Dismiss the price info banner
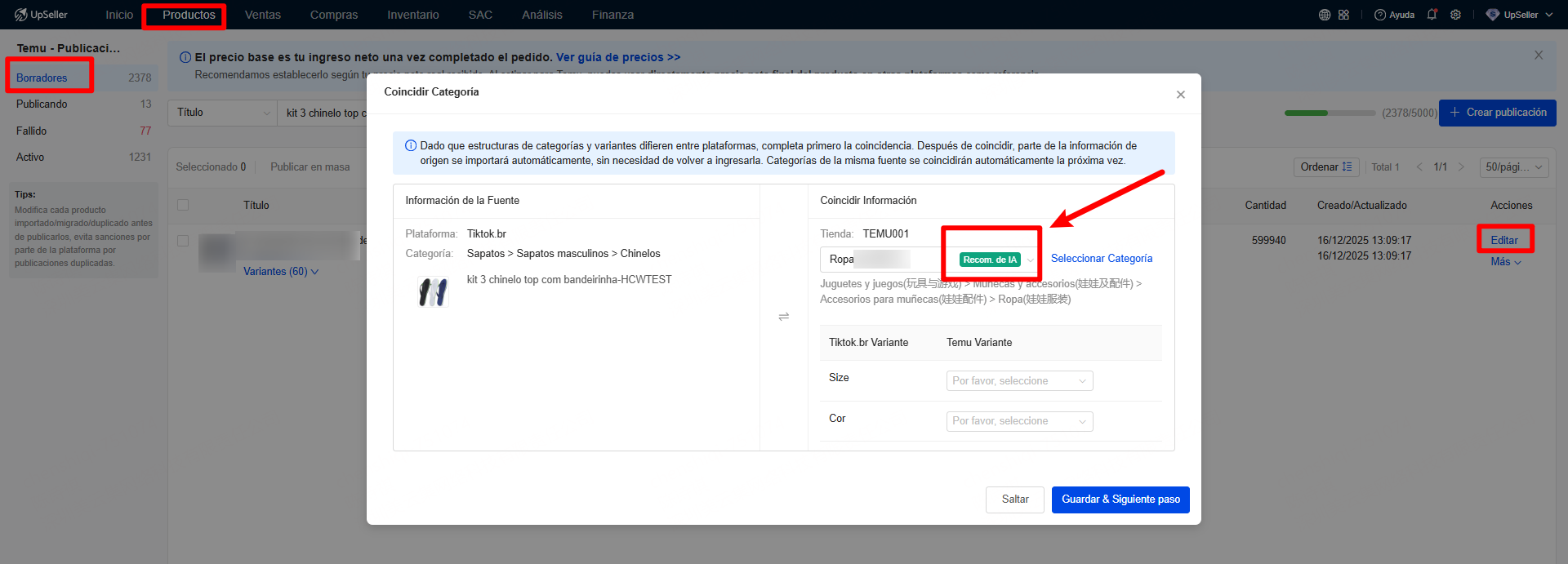 point(1539,56)
